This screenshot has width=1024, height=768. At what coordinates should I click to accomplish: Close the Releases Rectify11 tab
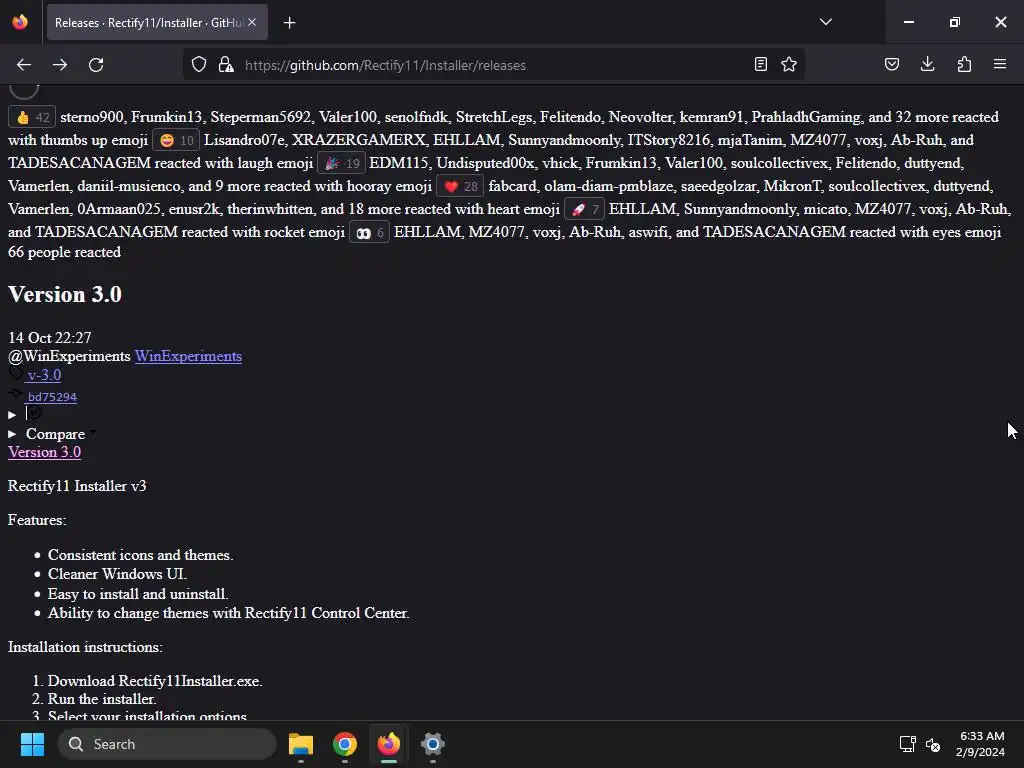[x=252, y=22]
